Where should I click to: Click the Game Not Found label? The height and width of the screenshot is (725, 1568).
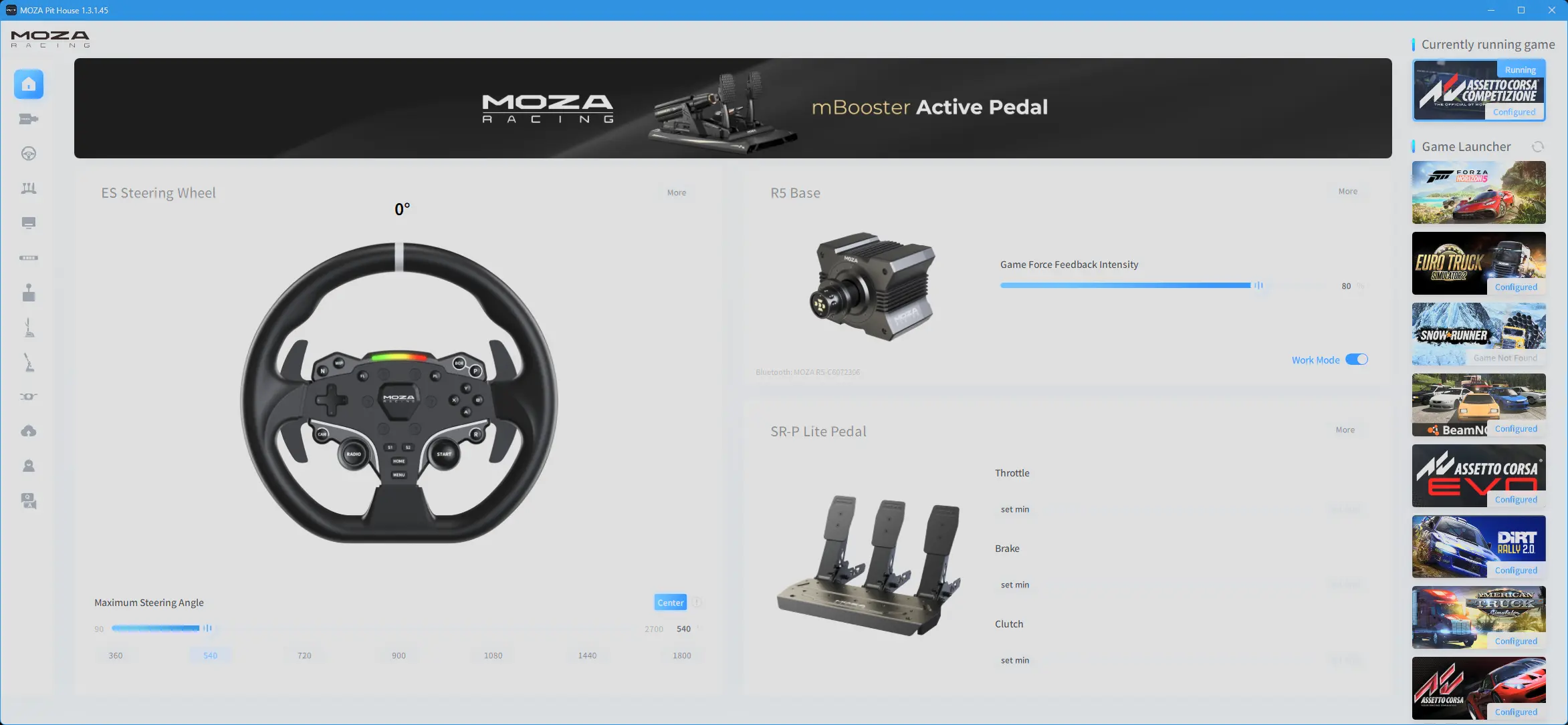[1505, 358]
